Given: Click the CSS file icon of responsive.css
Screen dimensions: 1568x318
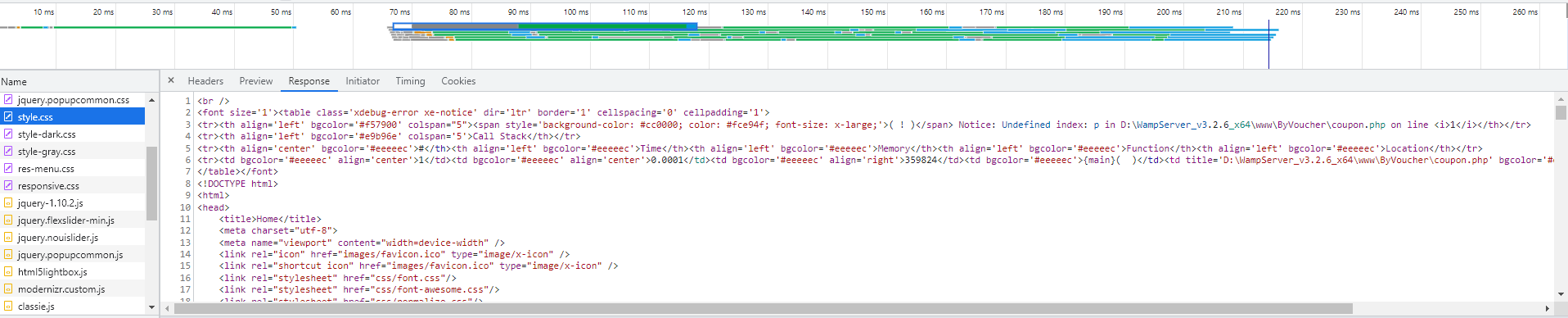Looking at the screenshot, I should (8, 185).
